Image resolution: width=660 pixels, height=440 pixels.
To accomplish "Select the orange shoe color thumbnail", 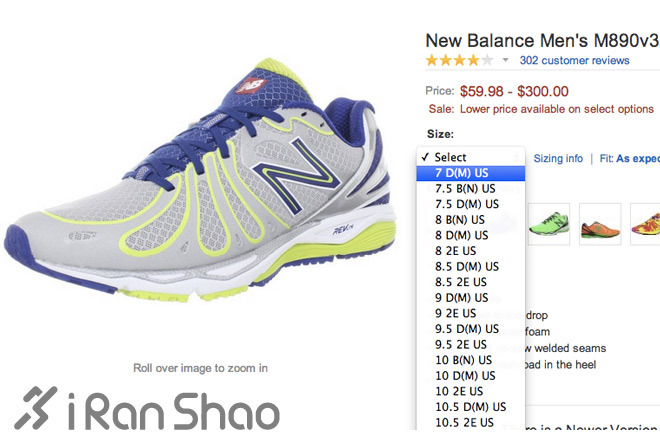I will (x=600, y=223).
